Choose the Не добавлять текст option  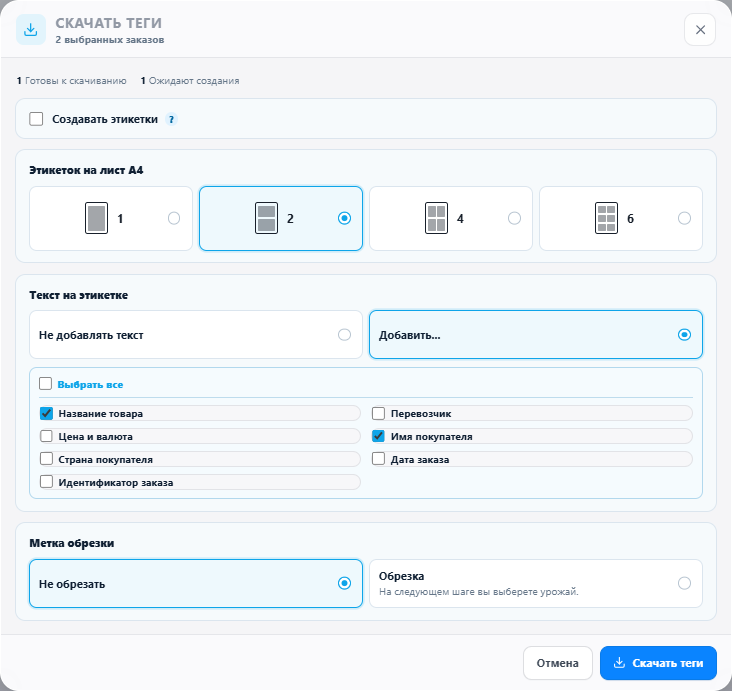pyautogui.click(x=196, y=335)
